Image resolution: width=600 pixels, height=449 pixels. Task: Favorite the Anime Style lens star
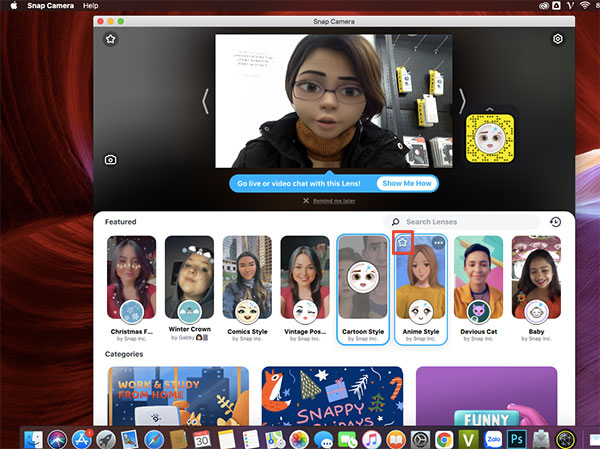403,242
